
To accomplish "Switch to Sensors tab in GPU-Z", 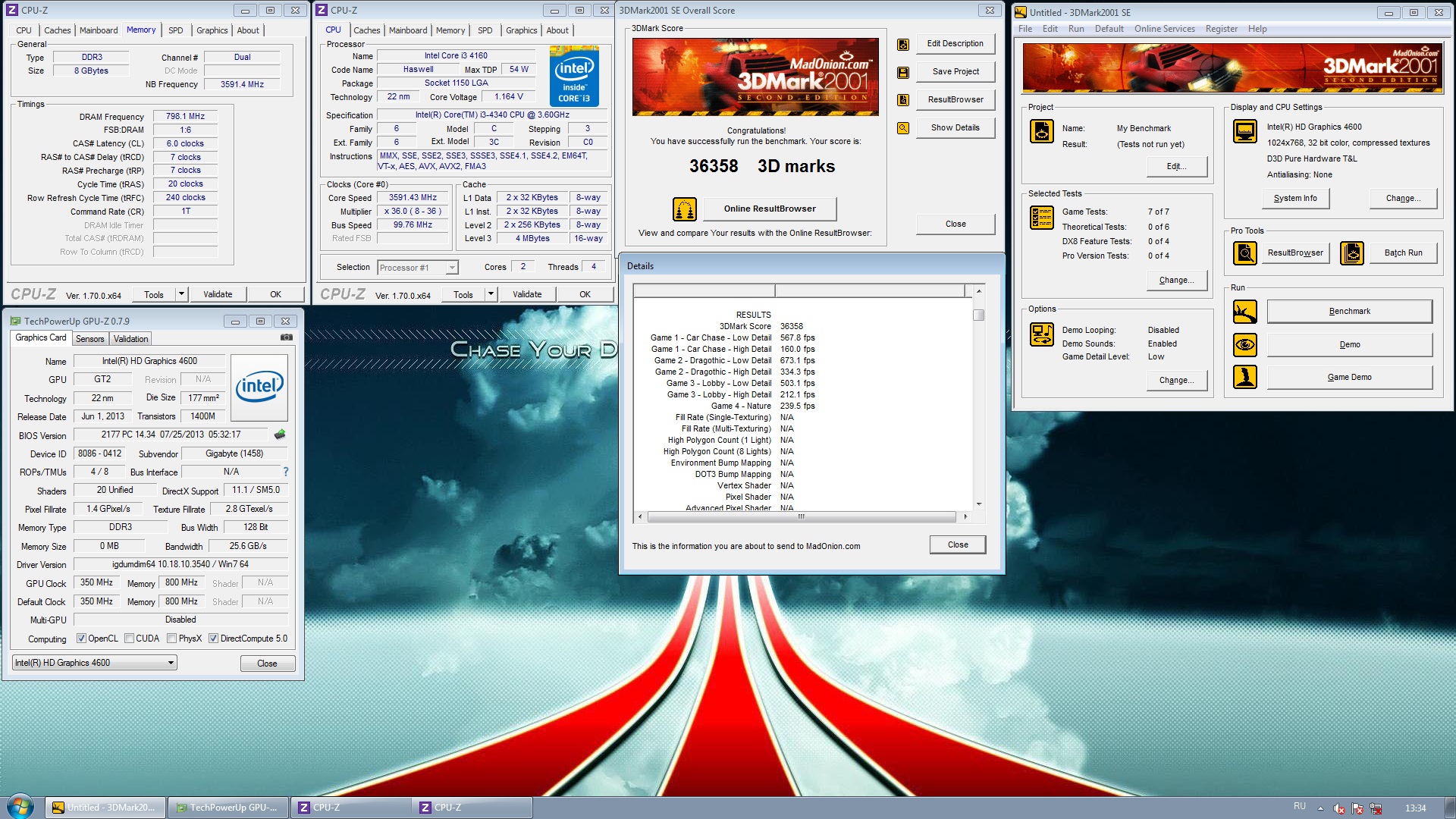I will [90, 339].
